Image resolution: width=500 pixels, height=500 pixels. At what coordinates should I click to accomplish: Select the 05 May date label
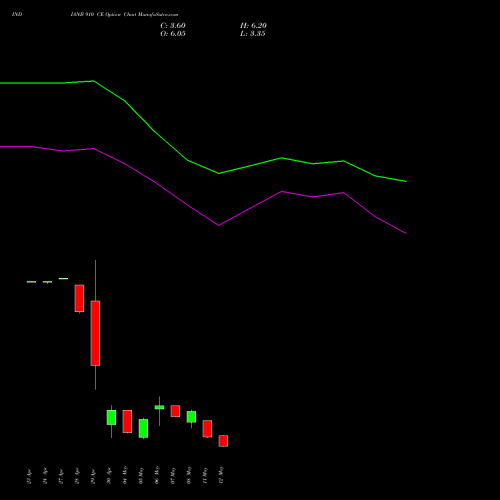[141, 476]
